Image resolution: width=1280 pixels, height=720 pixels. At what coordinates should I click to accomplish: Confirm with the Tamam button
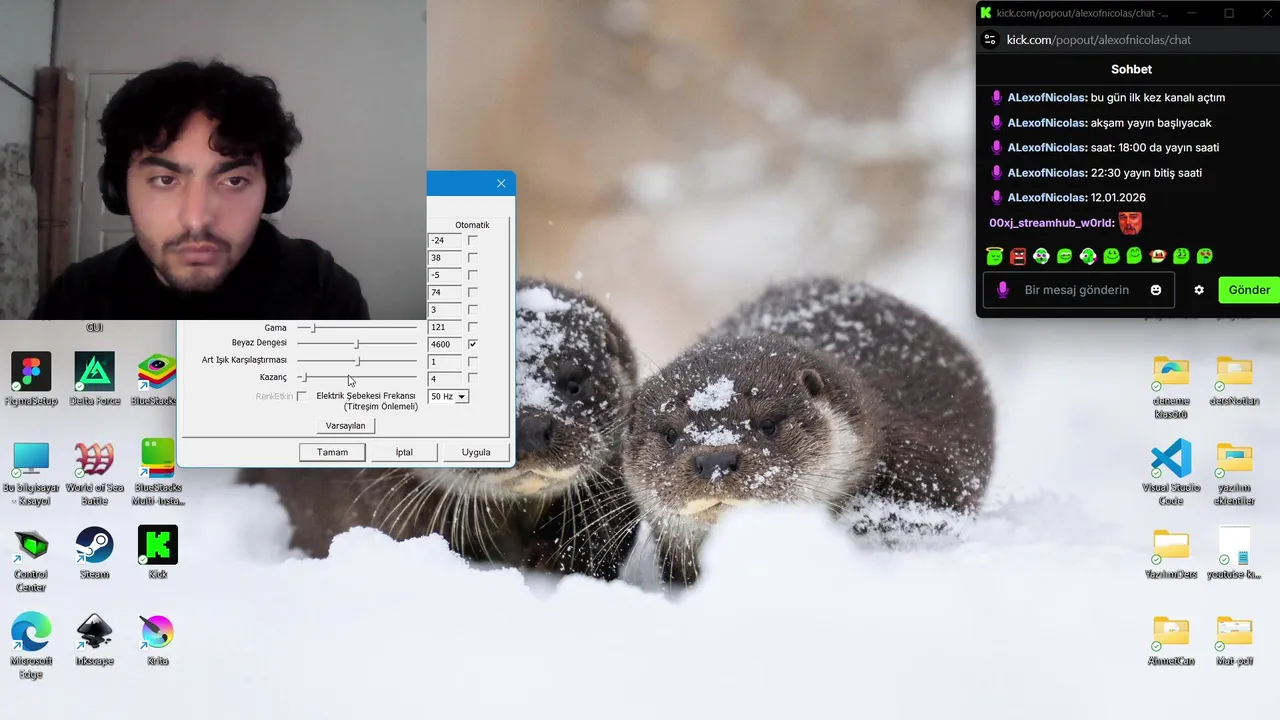[332, 452]
